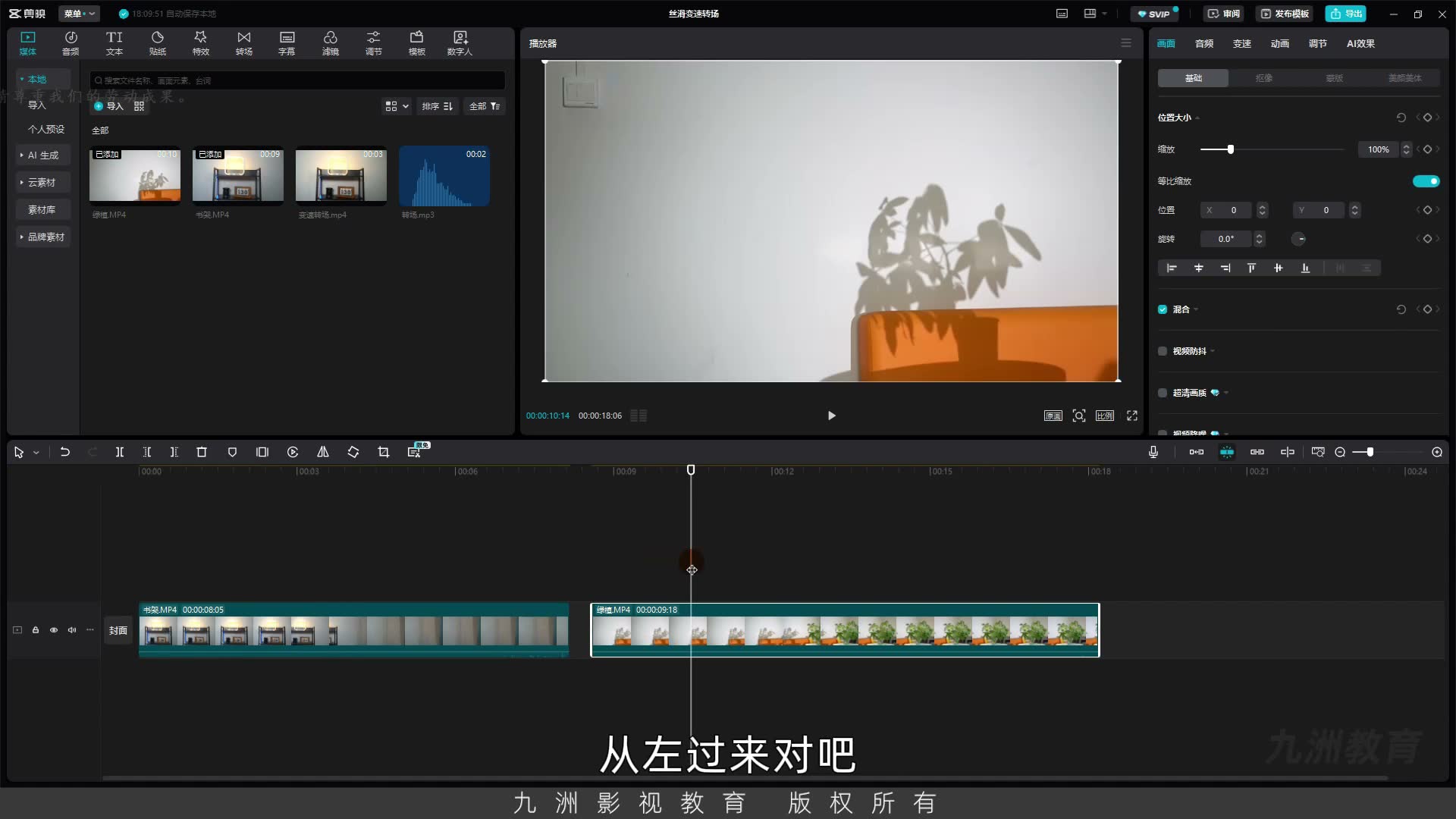1456x819 pixels.
Task: Toggle main track visibility eye icon
Action: pos(54,630)
